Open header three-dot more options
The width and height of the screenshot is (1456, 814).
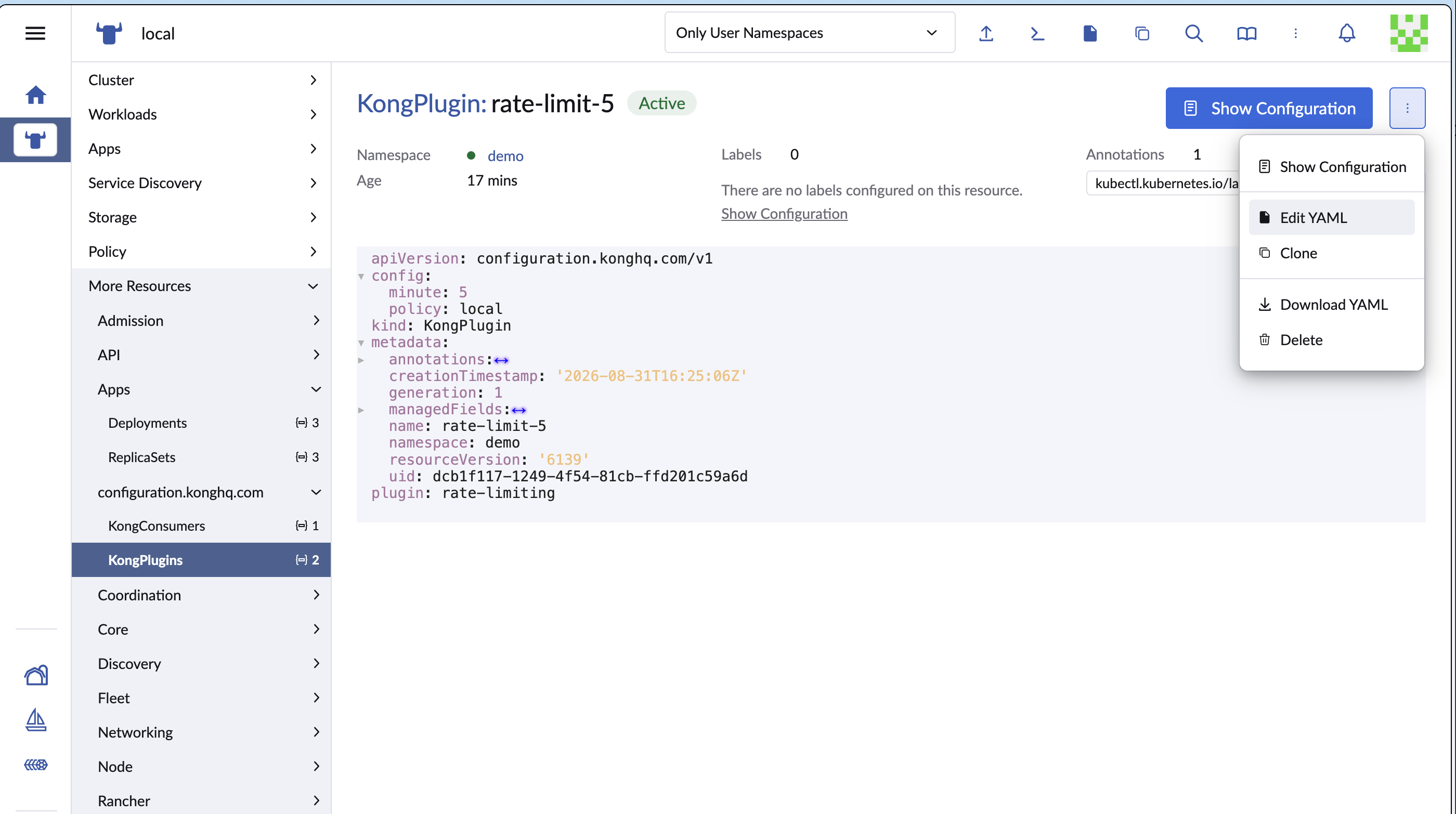pos(1295,33)
